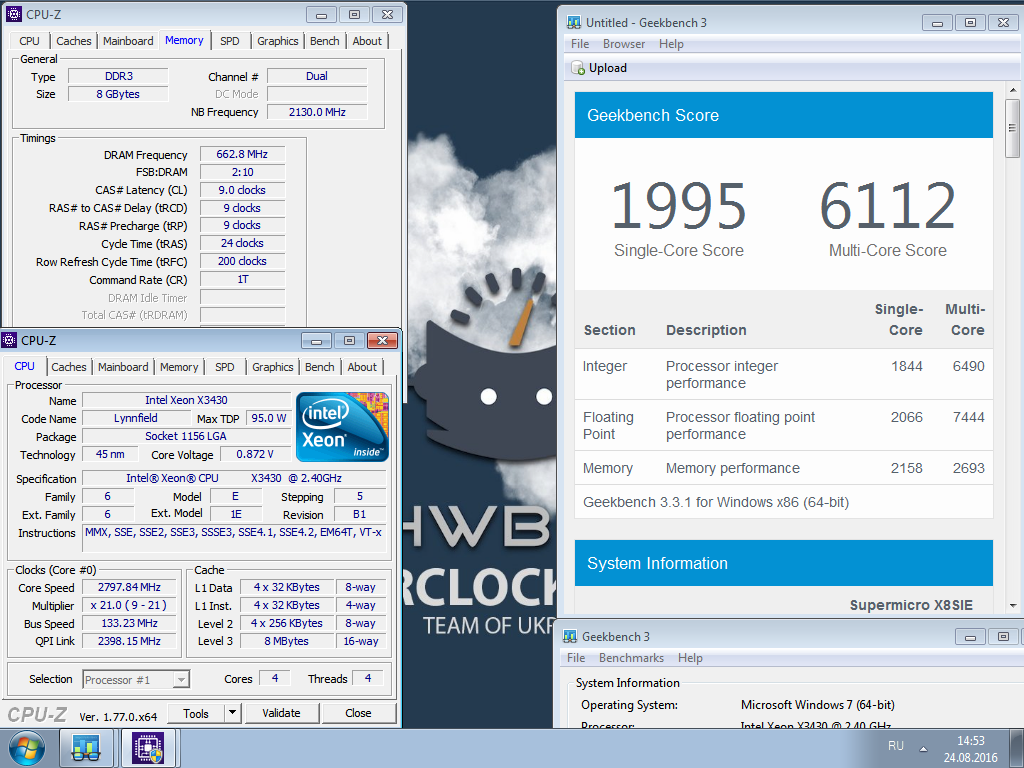Select SPD tab in upper CPU-Z window
Image resolution: width=1024 pixels, height=768 pixels.
pos(230,40)
